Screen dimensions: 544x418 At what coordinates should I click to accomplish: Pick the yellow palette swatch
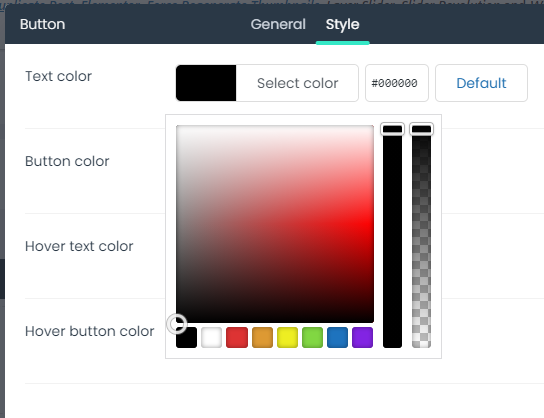click(x=287, y=337)
